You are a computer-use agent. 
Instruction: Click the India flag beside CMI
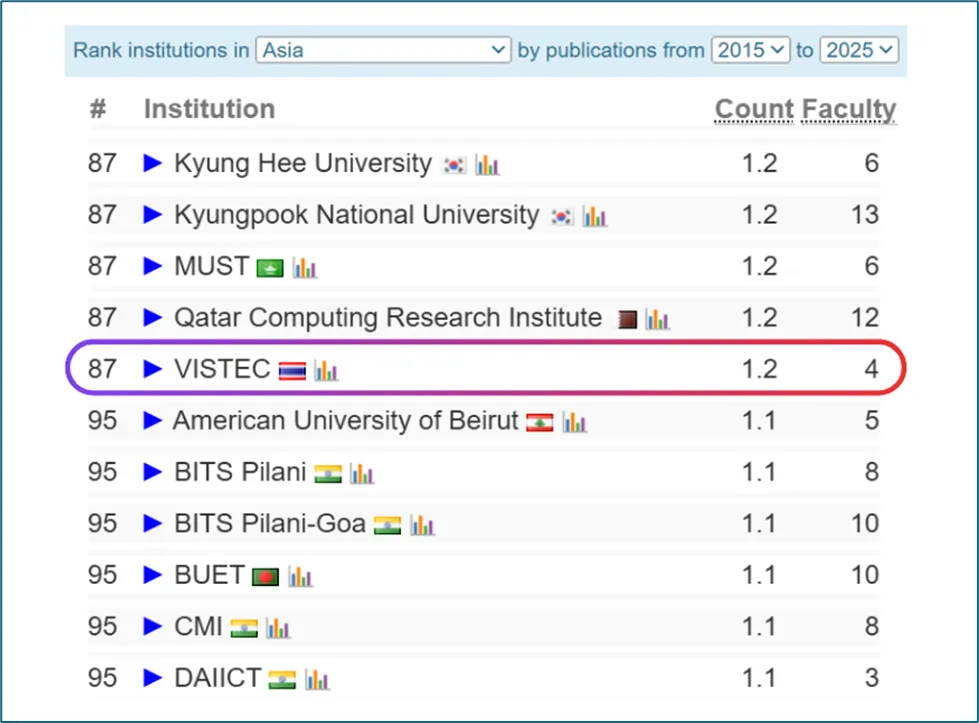(244, 629)
